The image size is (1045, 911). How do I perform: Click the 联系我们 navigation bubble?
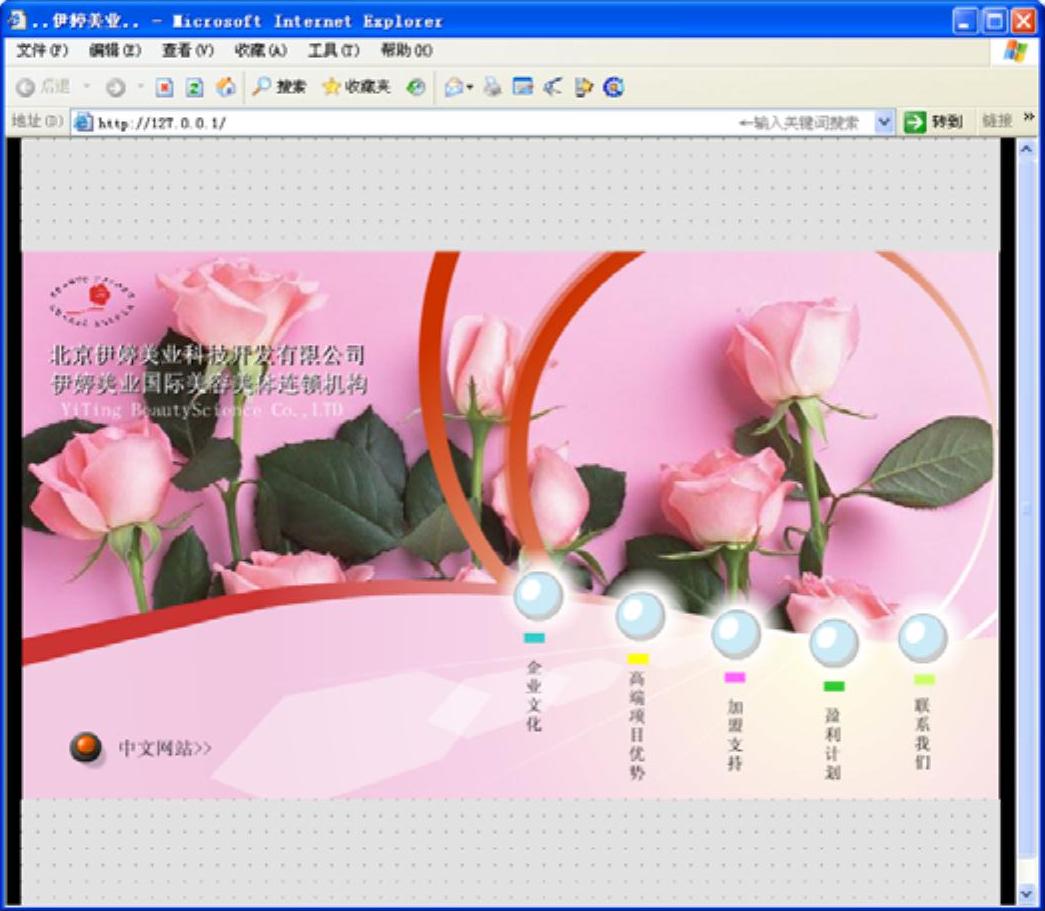(x=922, y=638)
